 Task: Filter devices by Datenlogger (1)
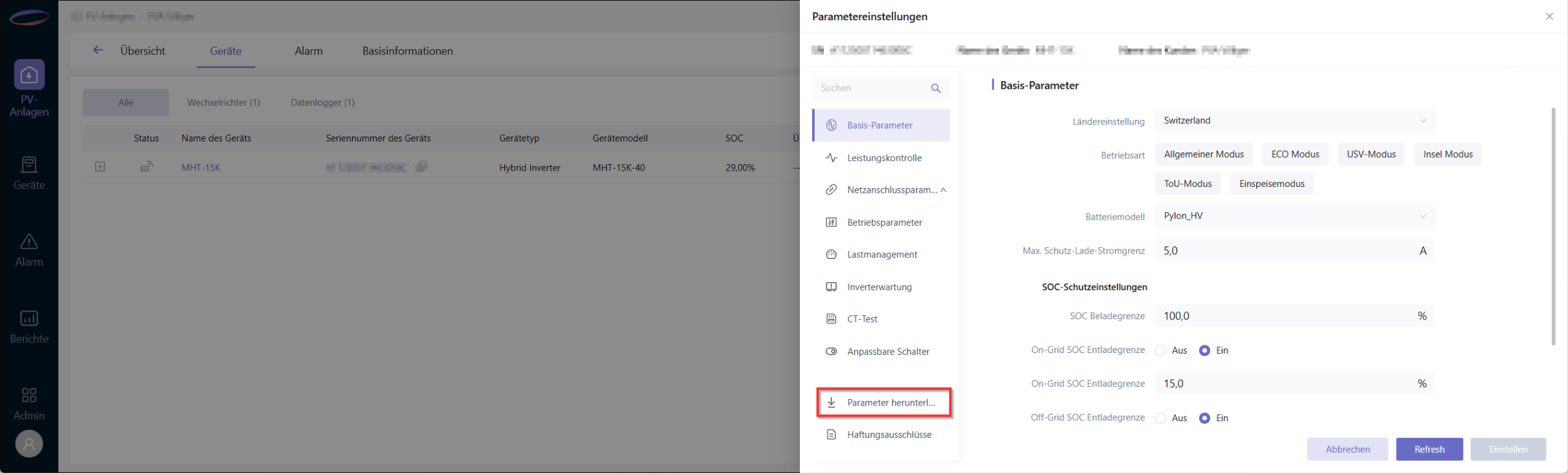pos(323,103)
